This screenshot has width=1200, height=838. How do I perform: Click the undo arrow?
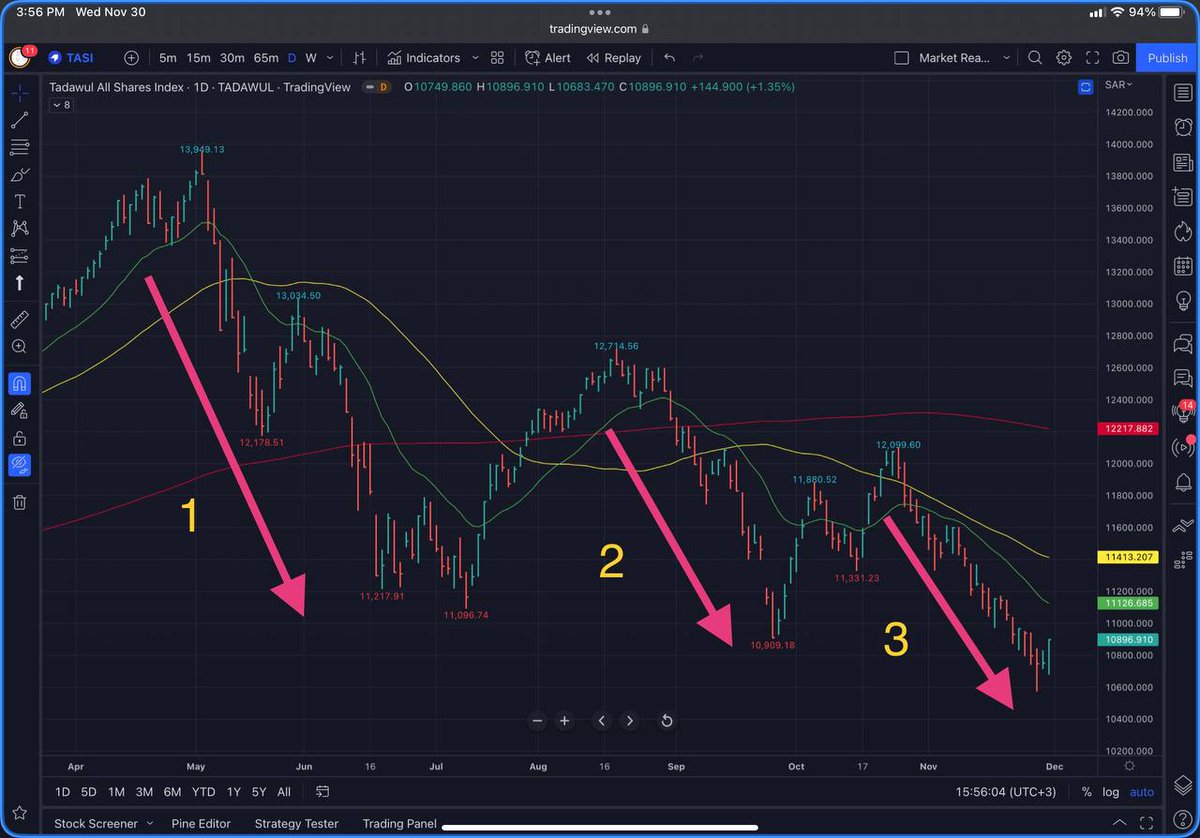[x=669, y=58]
